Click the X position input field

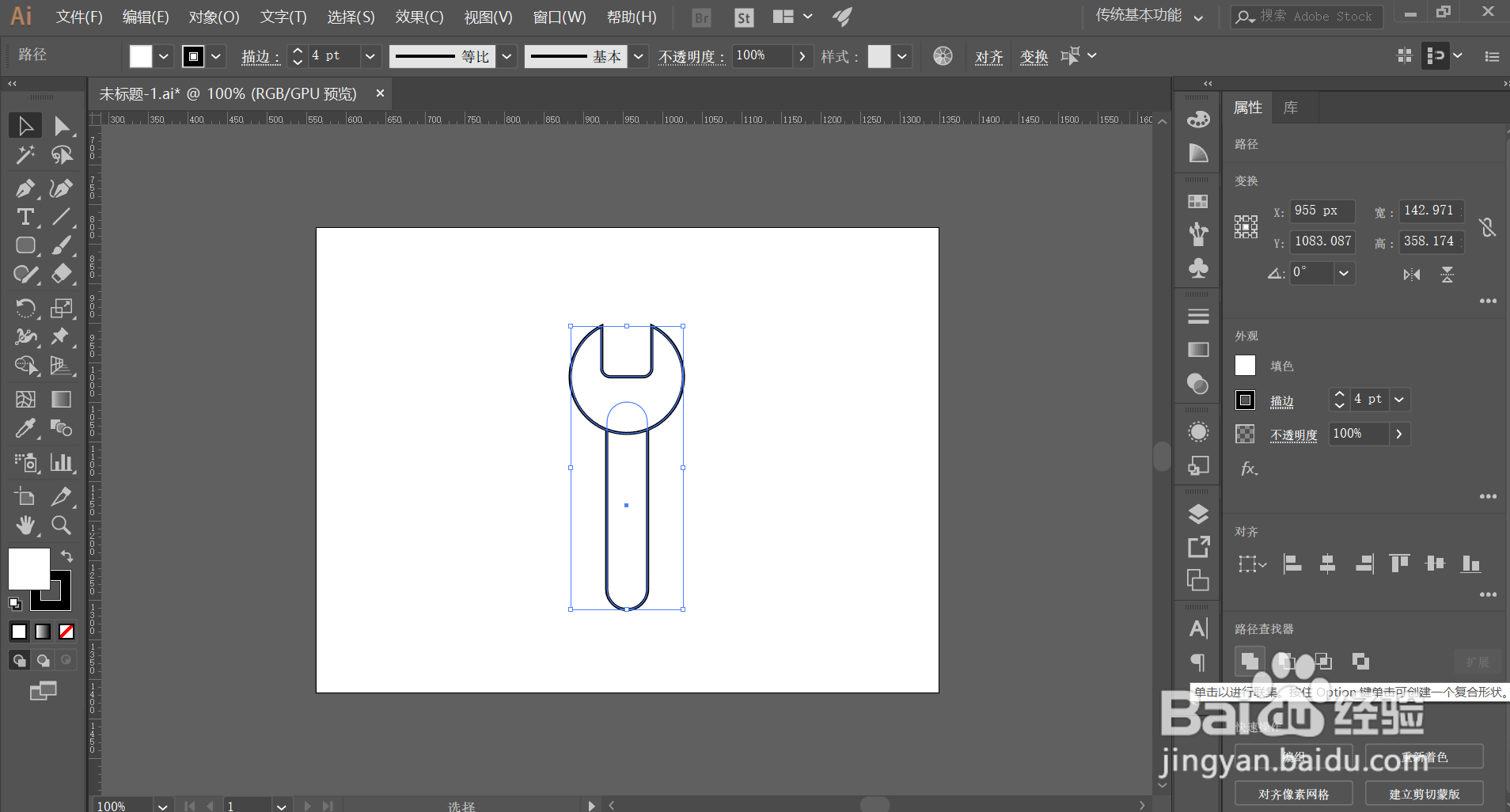[1322, 211]
